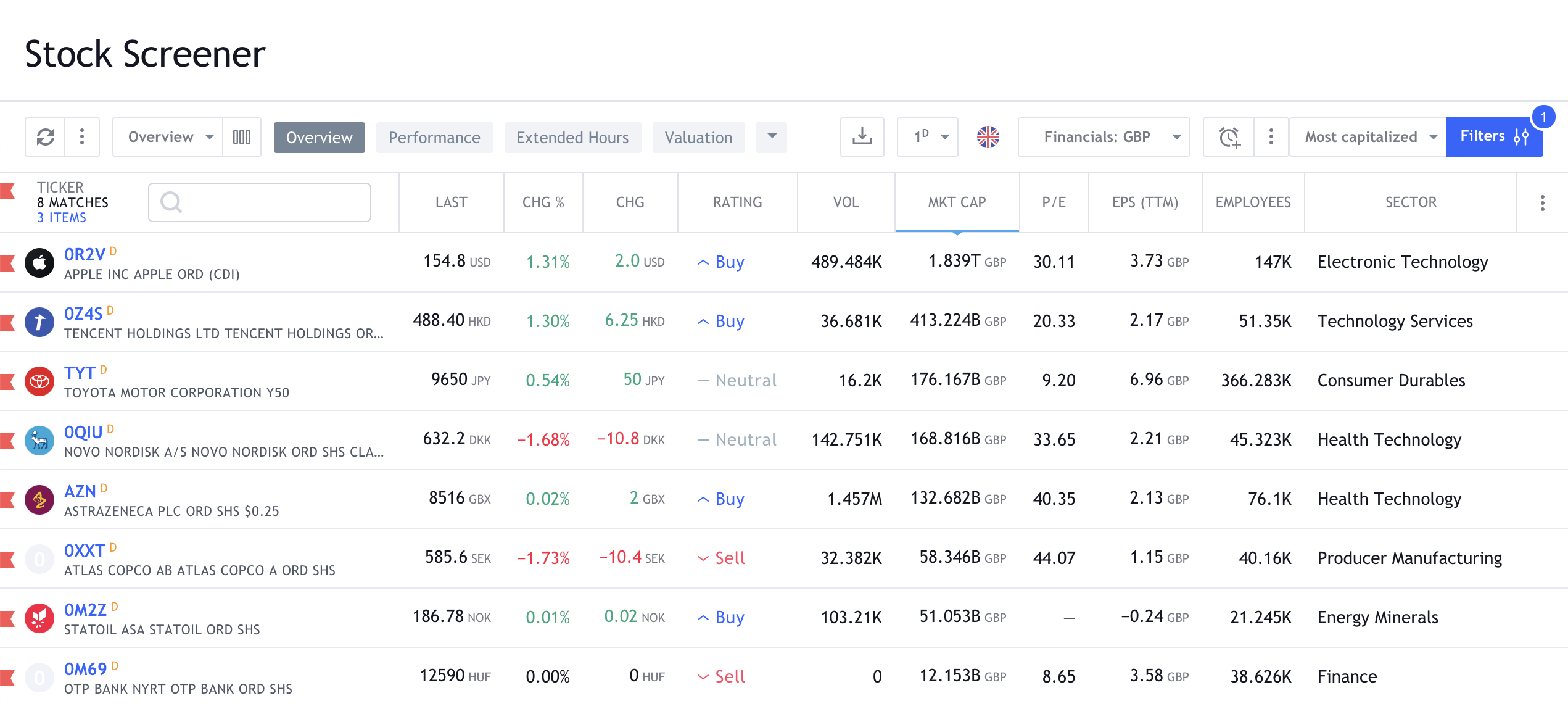The width and height of the screenshot is (1568, 722).
Task: Open three-dot menu beside refresh icon
Action: coord(82,137)
